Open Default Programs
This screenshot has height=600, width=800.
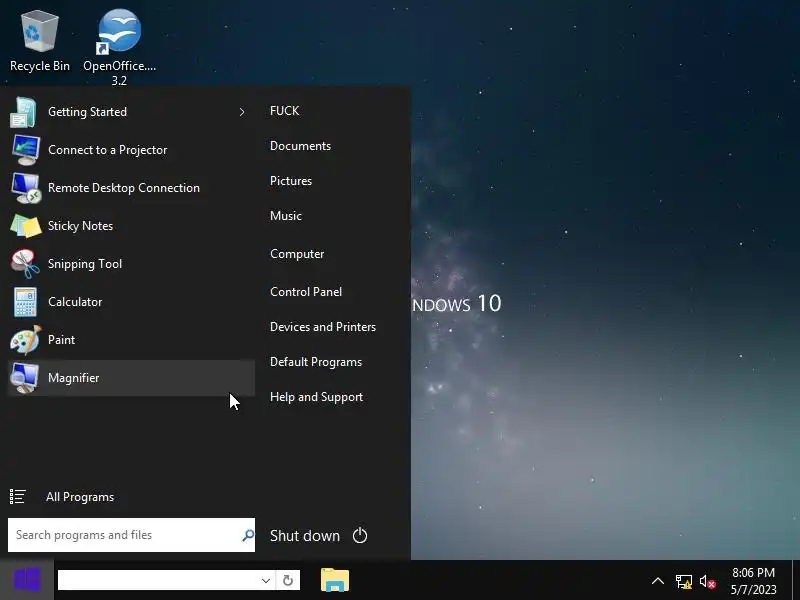(x=316, y=362)
